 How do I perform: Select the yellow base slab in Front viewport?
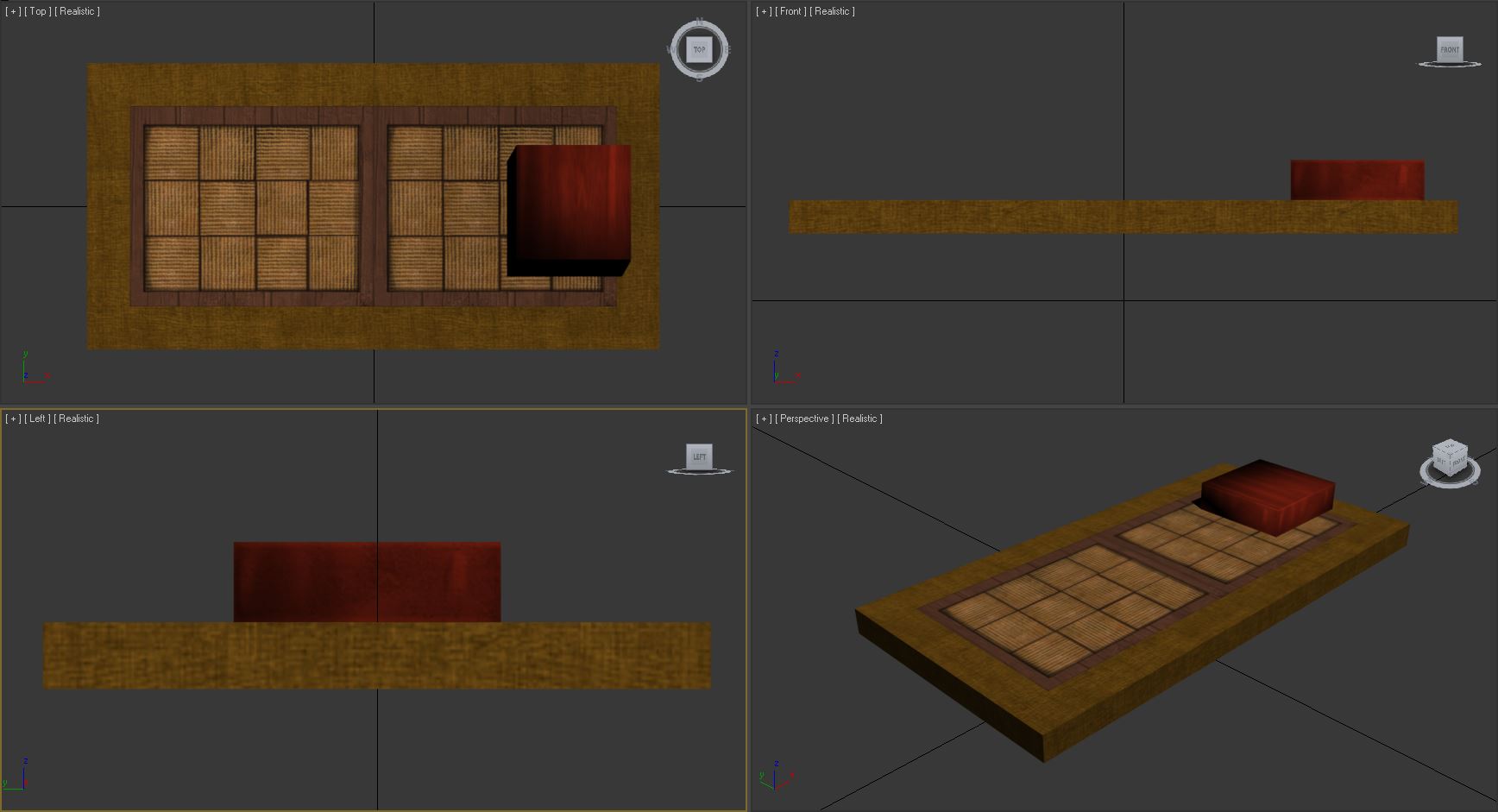(x=1123, y=217)
